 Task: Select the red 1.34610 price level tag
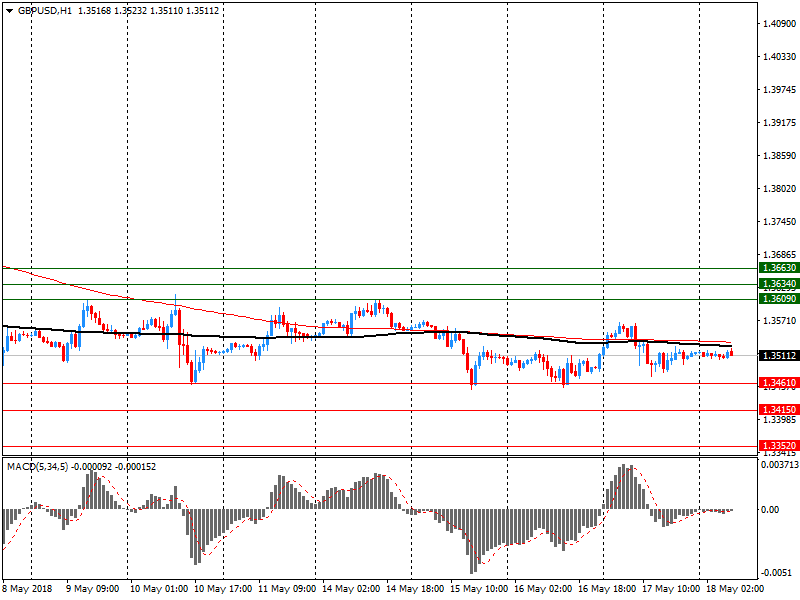tap(779, 383)
